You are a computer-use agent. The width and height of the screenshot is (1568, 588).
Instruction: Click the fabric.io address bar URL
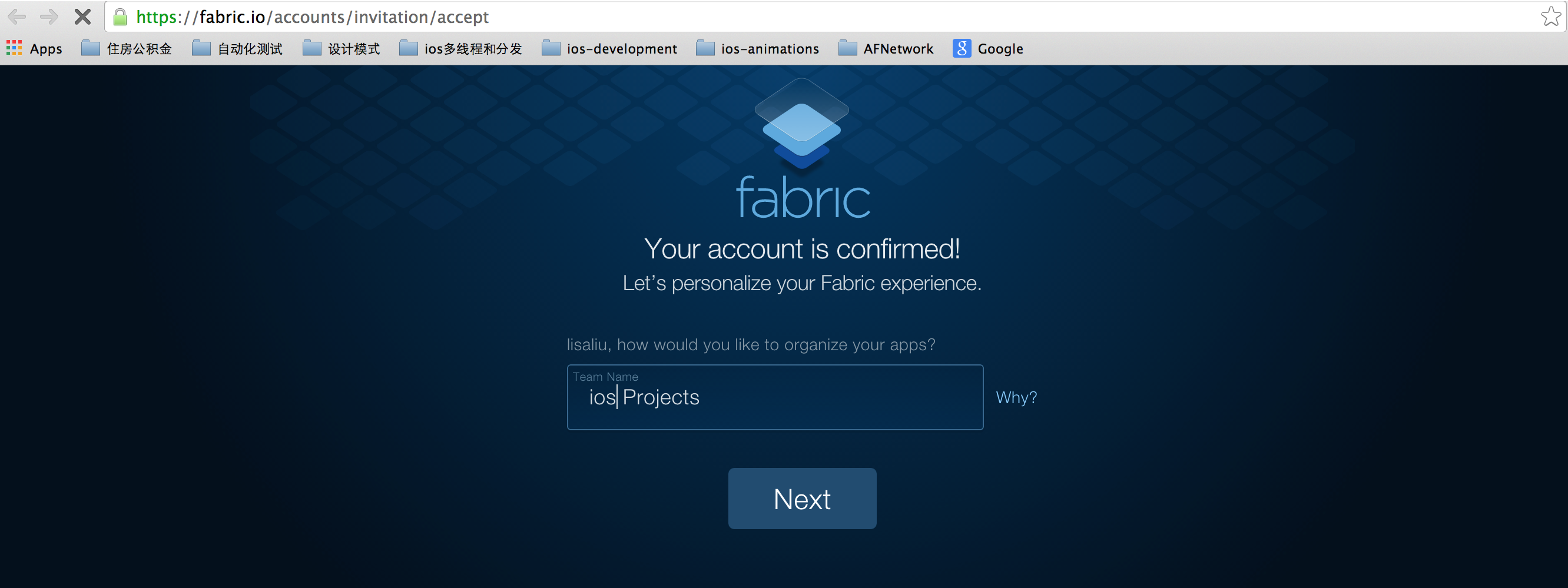click(x=312, y=17)
